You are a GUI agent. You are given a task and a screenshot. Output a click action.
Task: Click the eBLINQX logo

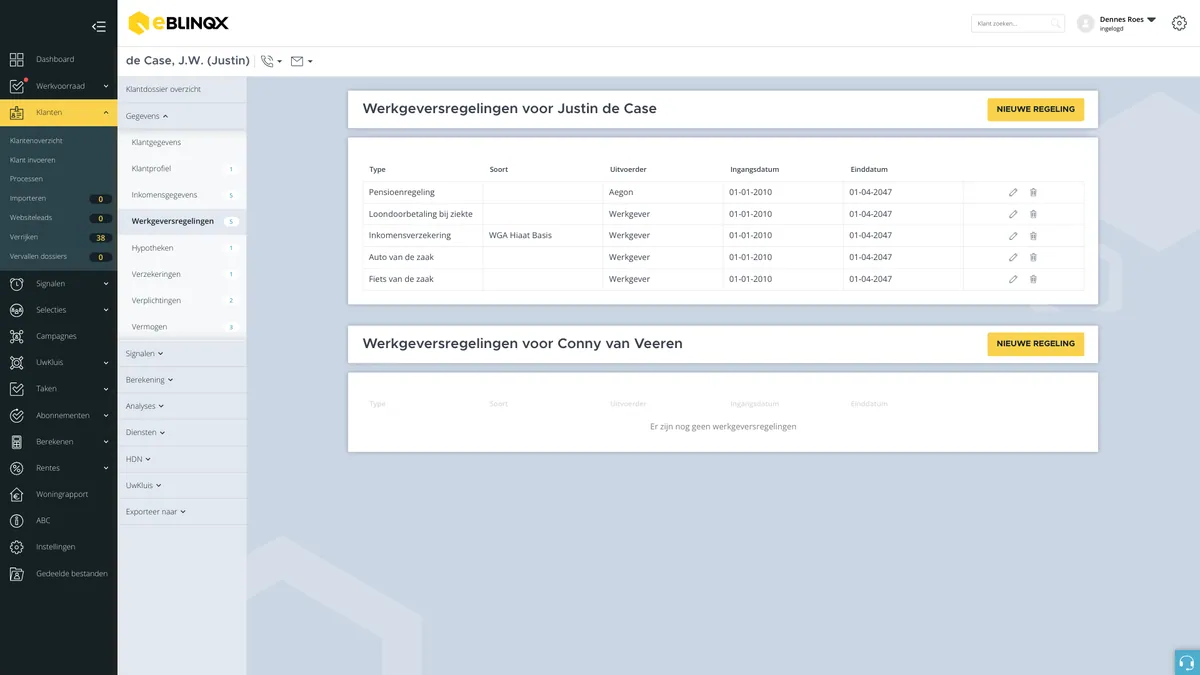coord(178,23)
